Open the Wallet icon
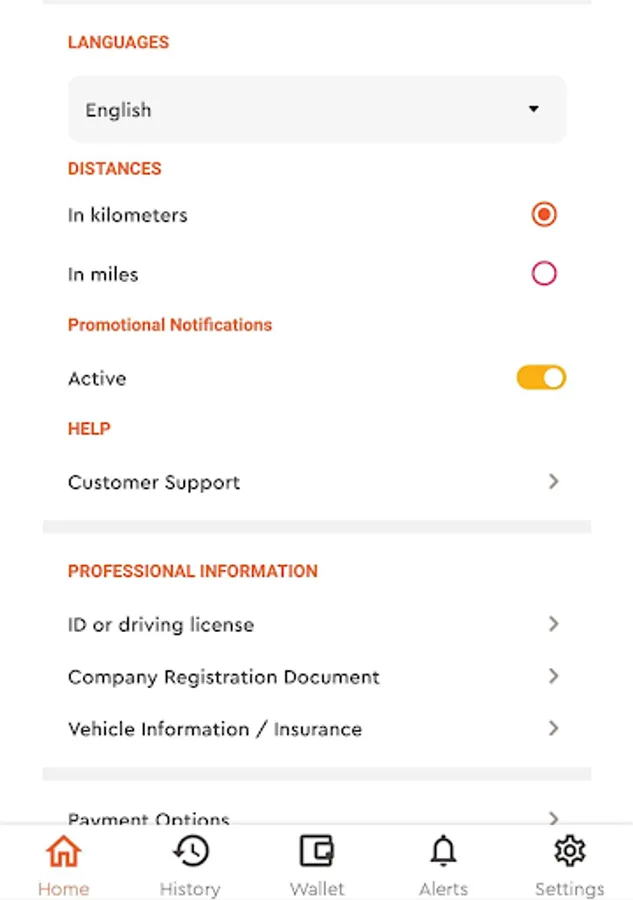The width and height of the screenshot is (633, 900). pos(316,852)
